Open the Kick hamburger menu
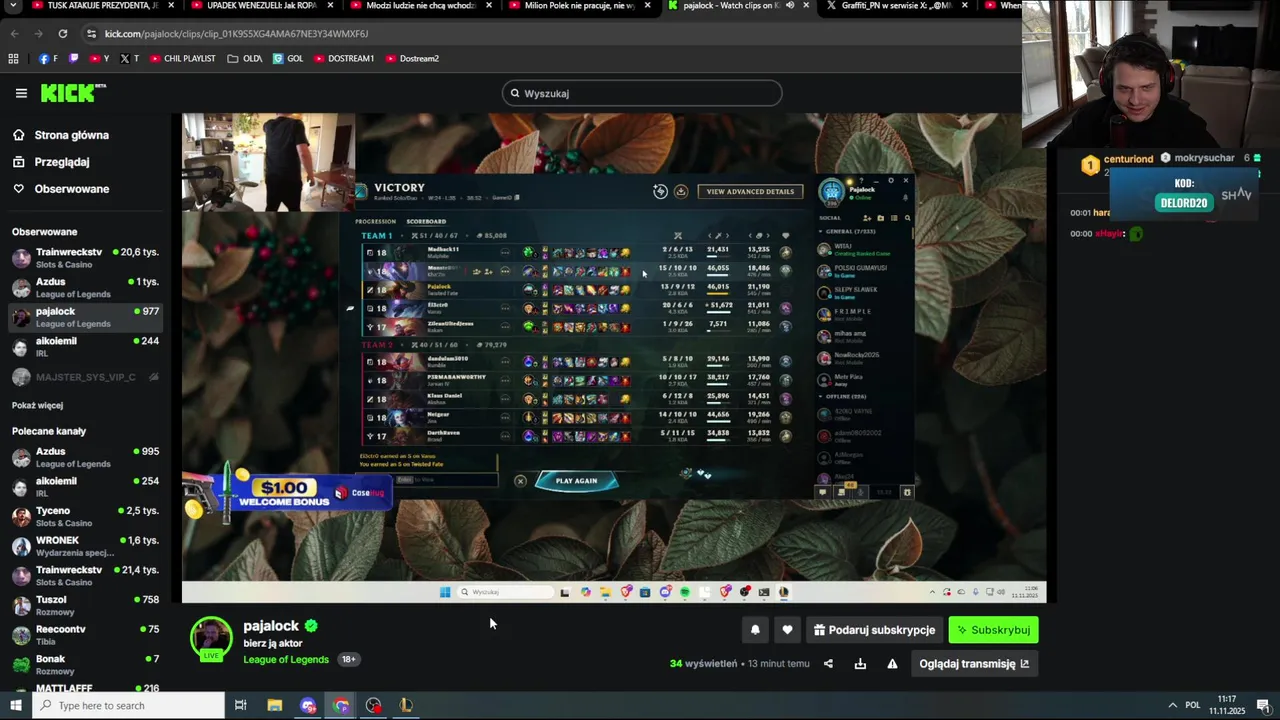Image resolution: width=1280 pixels, height=720 pixels. (x=21, y=93)
